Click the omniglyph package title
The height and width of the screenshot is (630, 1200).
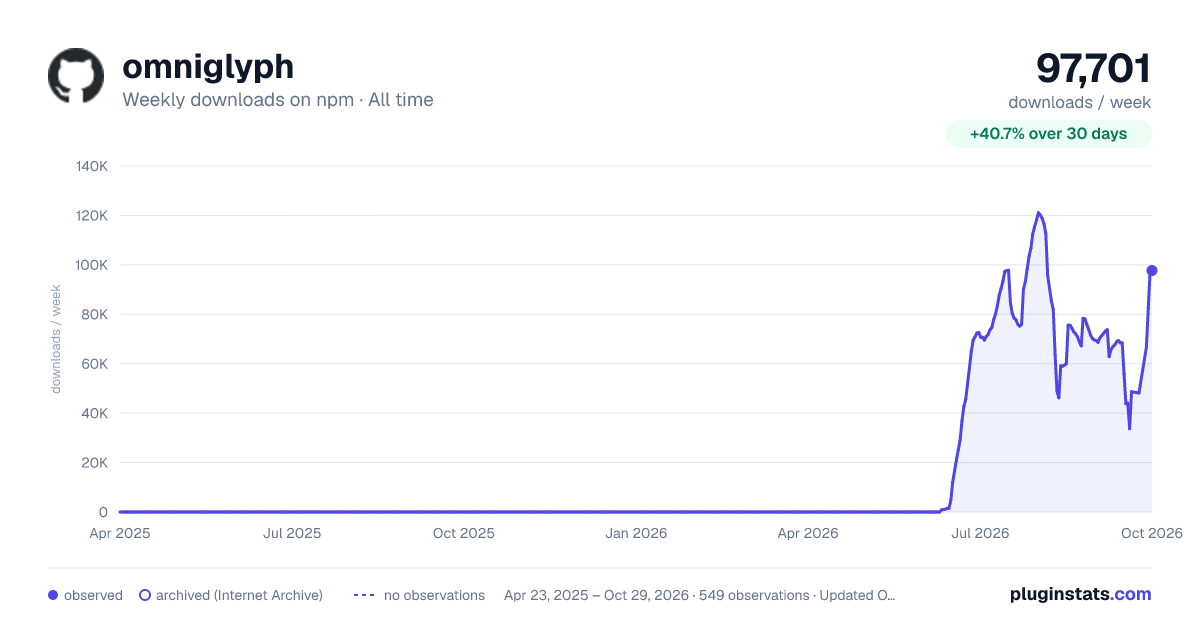(208, 66)
